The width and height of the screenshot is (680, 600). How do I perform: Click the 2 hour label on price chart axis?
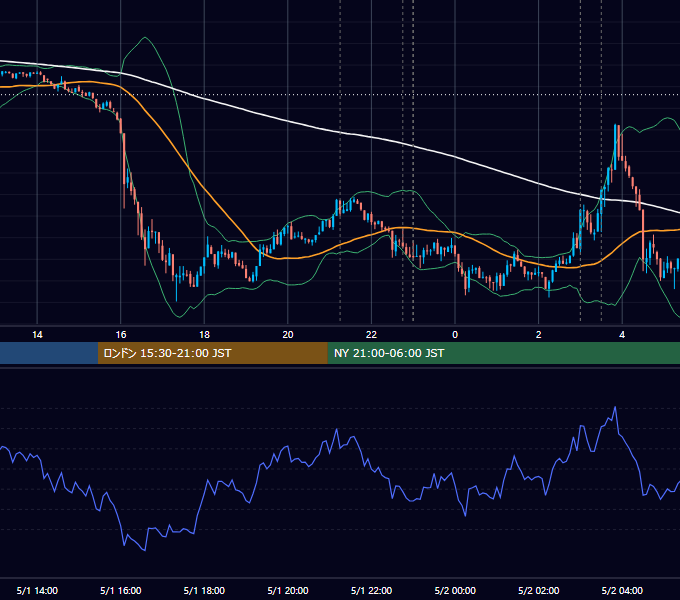click(x=538, y=335)
